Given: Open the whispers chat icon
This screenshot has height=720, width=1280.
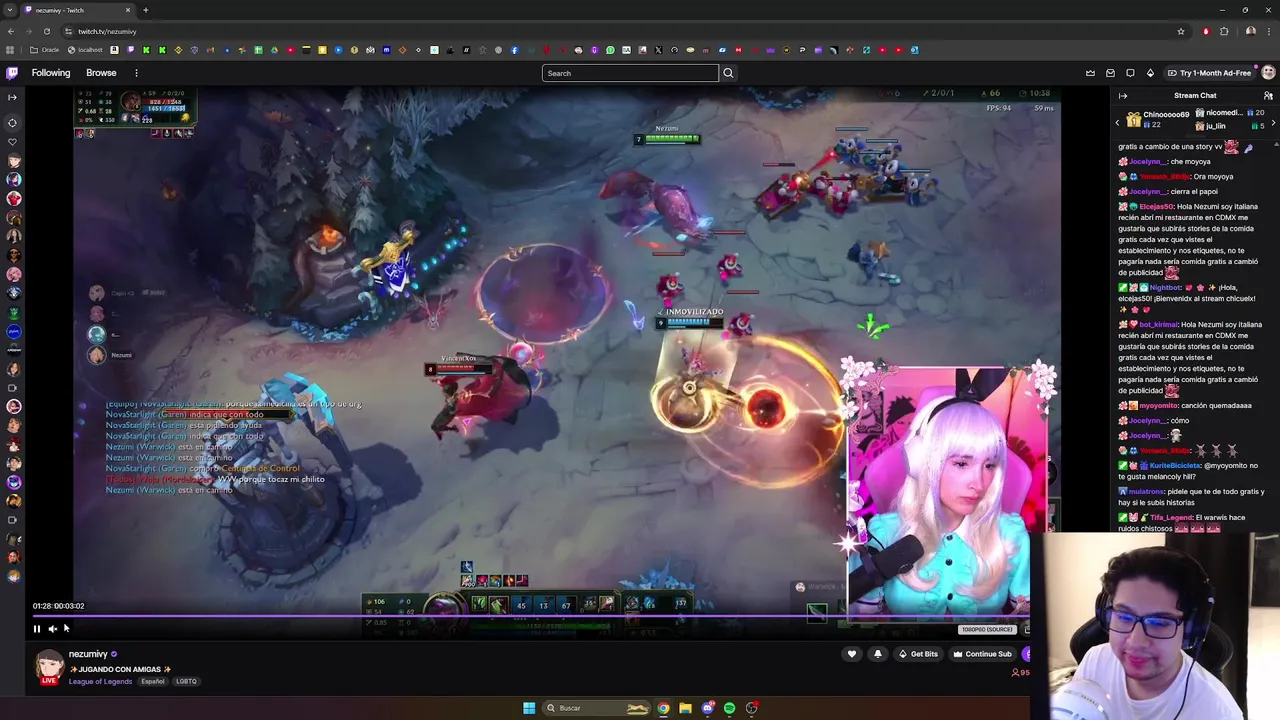Looking at the screenshot, I should (x=1130, y=73).
